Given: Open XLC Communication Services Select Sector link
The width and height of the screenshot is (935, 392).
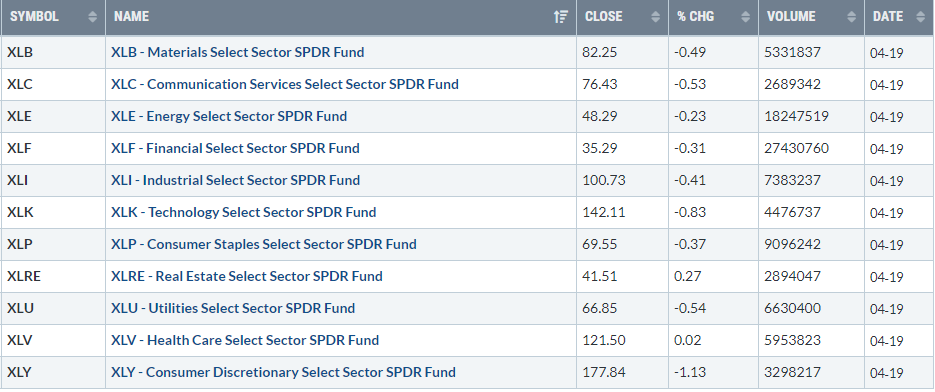Looking at the screenshot, I should pyautogui.click(x=285, y=84).
